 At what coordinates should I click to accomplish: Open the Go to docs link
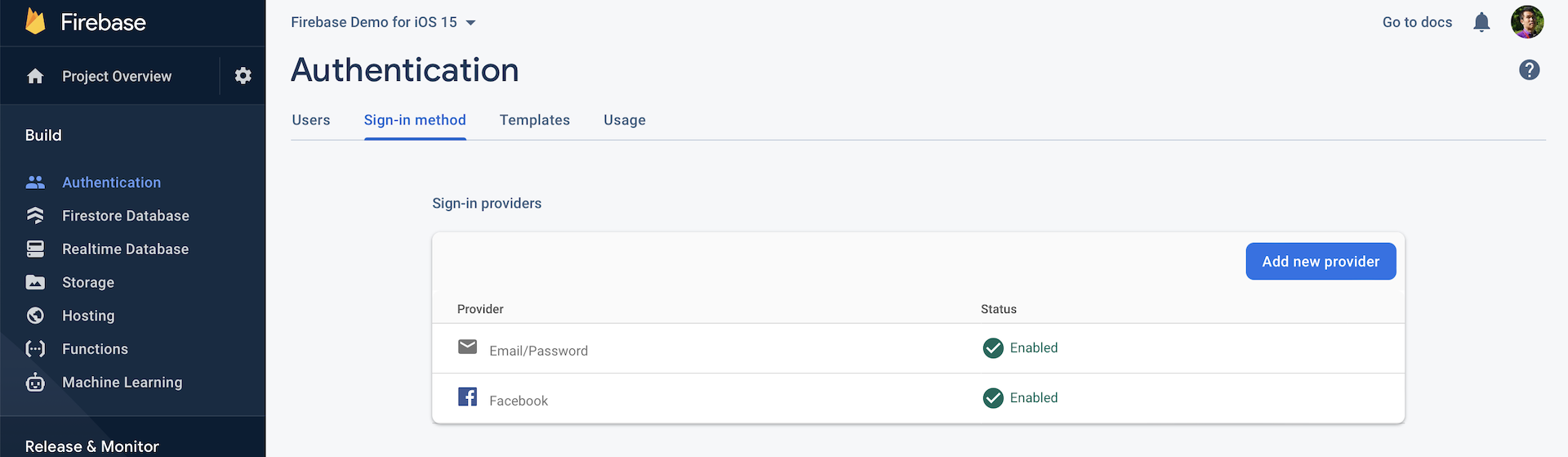click(1417, 22)
